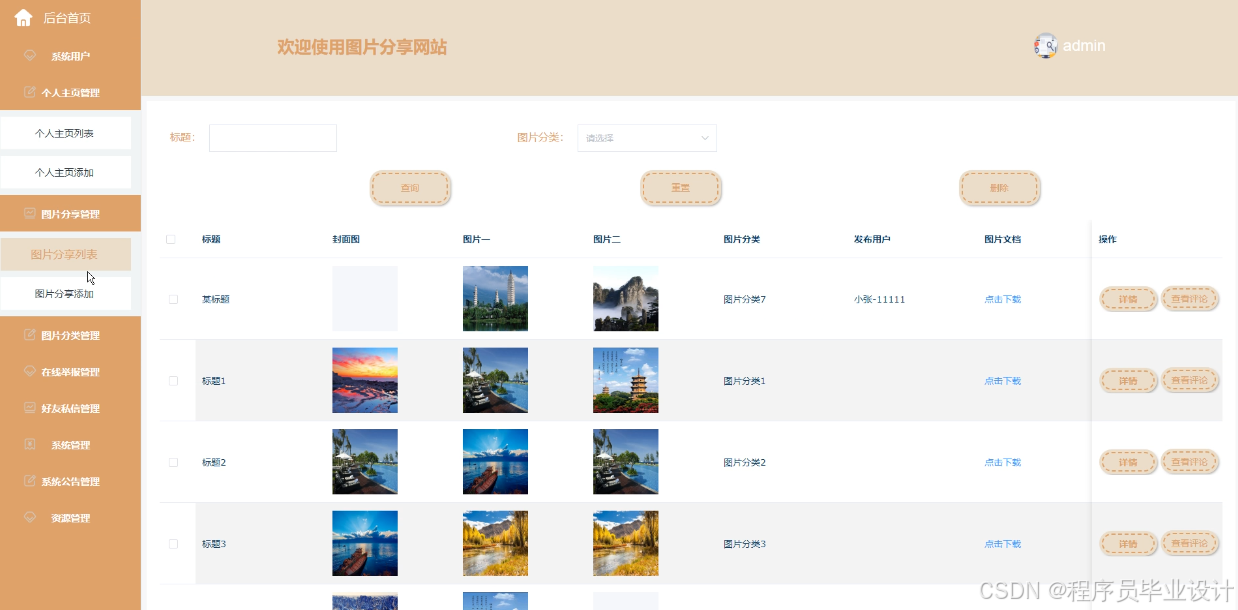The width and height of the screenshot is (1238, 610).
Task: Click the 重置 button
Action: coord(680,188)
